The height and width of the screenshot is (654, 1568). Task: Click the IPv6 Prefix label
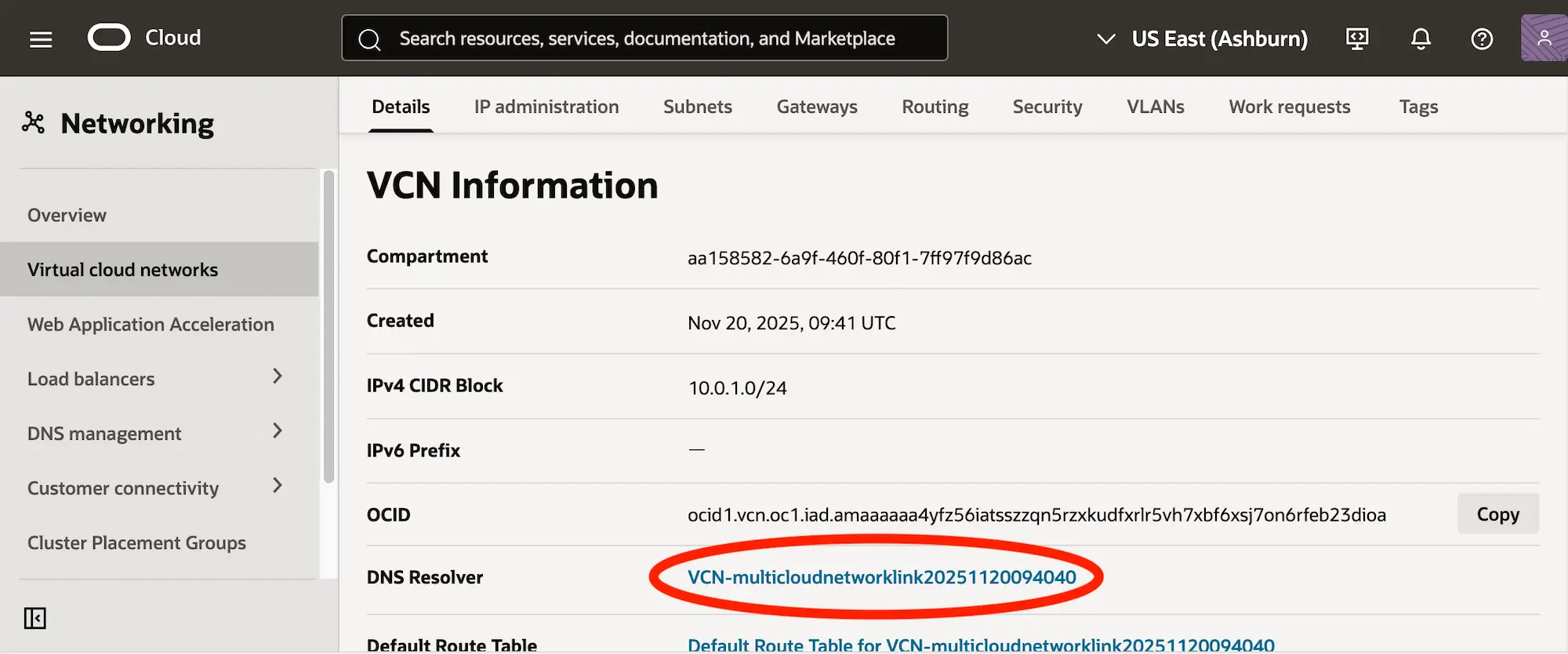413,450
